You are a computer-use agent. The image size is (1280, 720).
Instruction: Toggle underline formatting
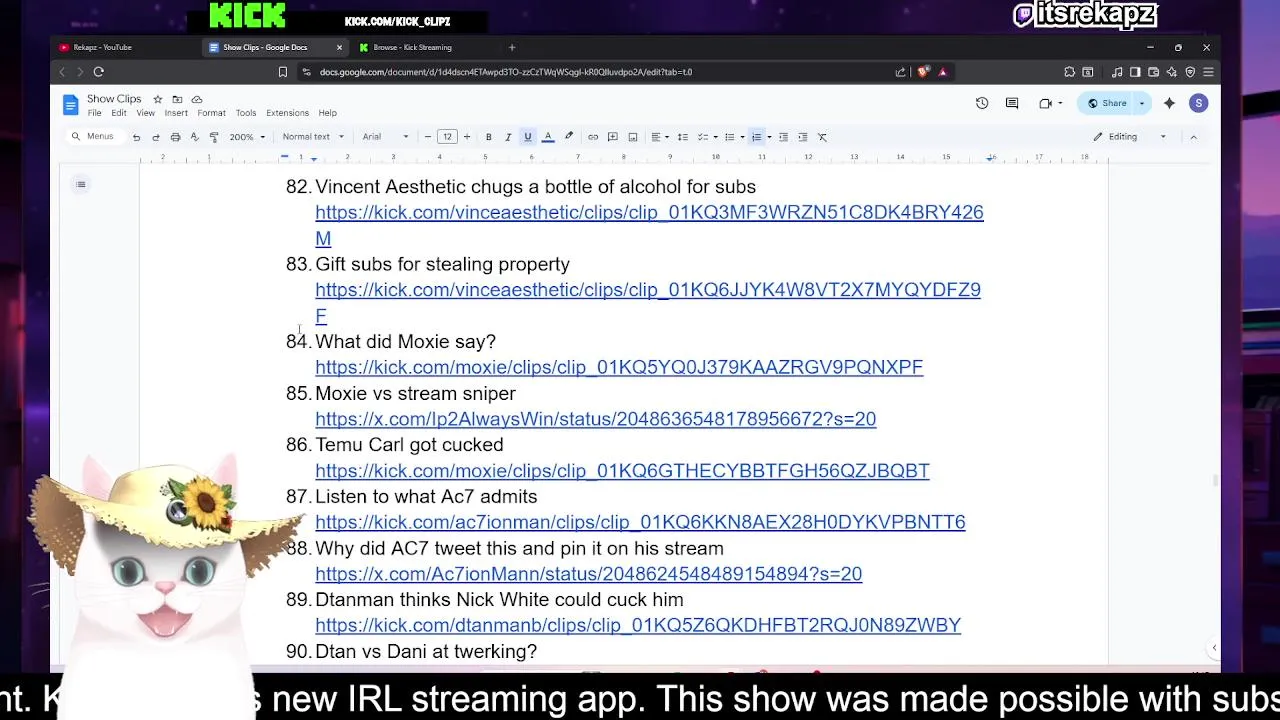(x=528, y=137)
